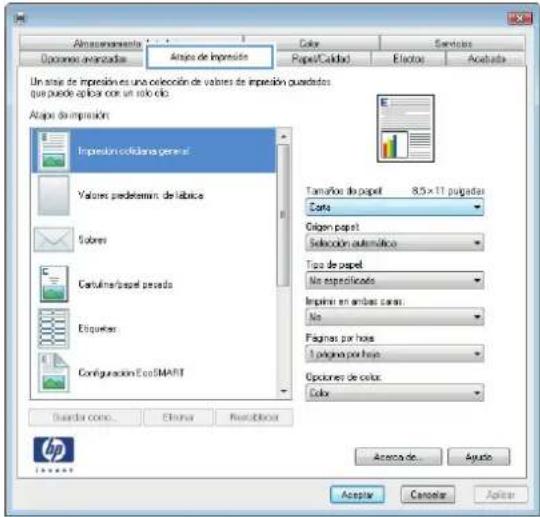Open the Origen papel dropdown

394,243
